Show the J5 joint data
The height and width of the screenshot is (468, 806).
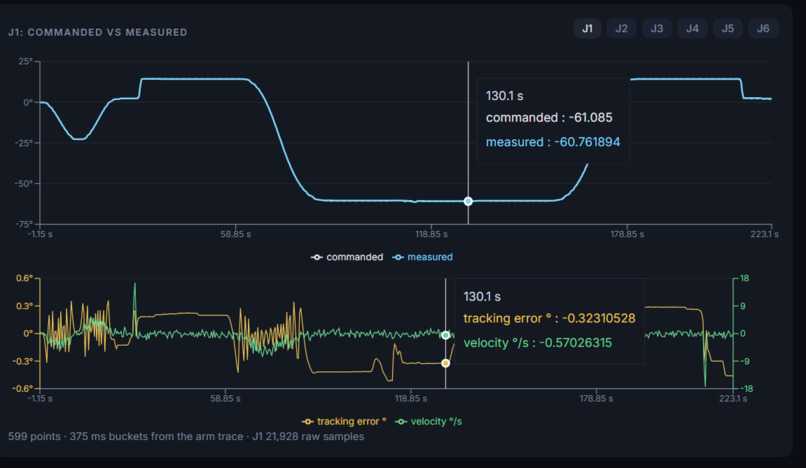(x=728, y=29)
